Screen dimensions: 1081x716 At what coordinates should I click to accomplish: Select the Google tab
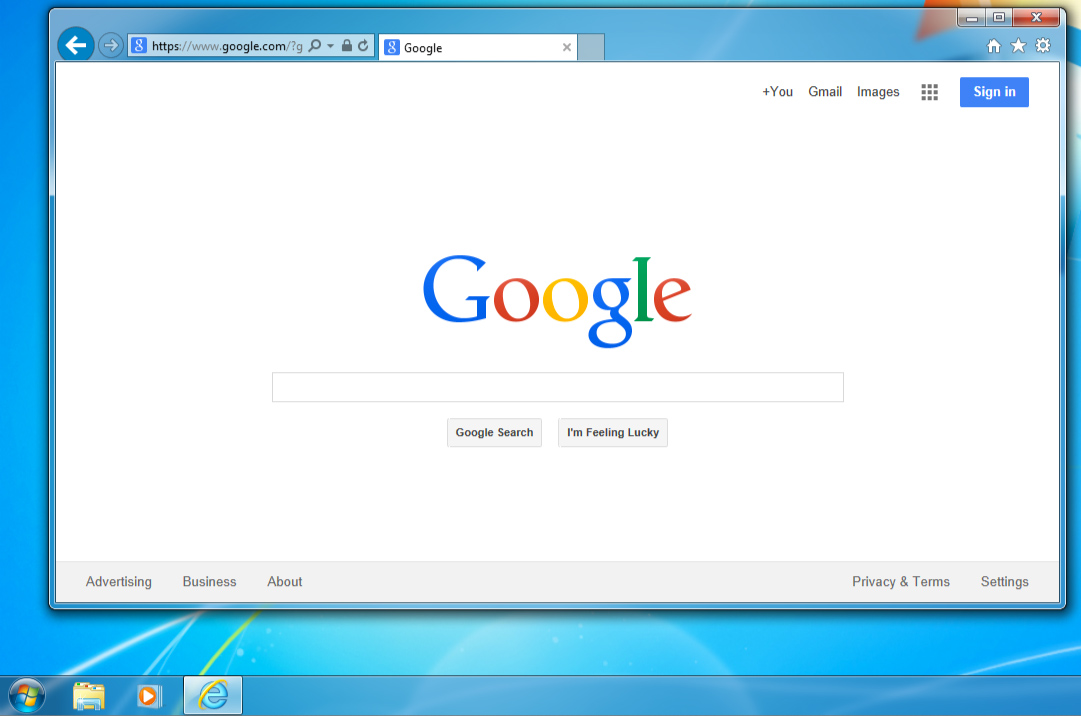click(x=477, y=48)
